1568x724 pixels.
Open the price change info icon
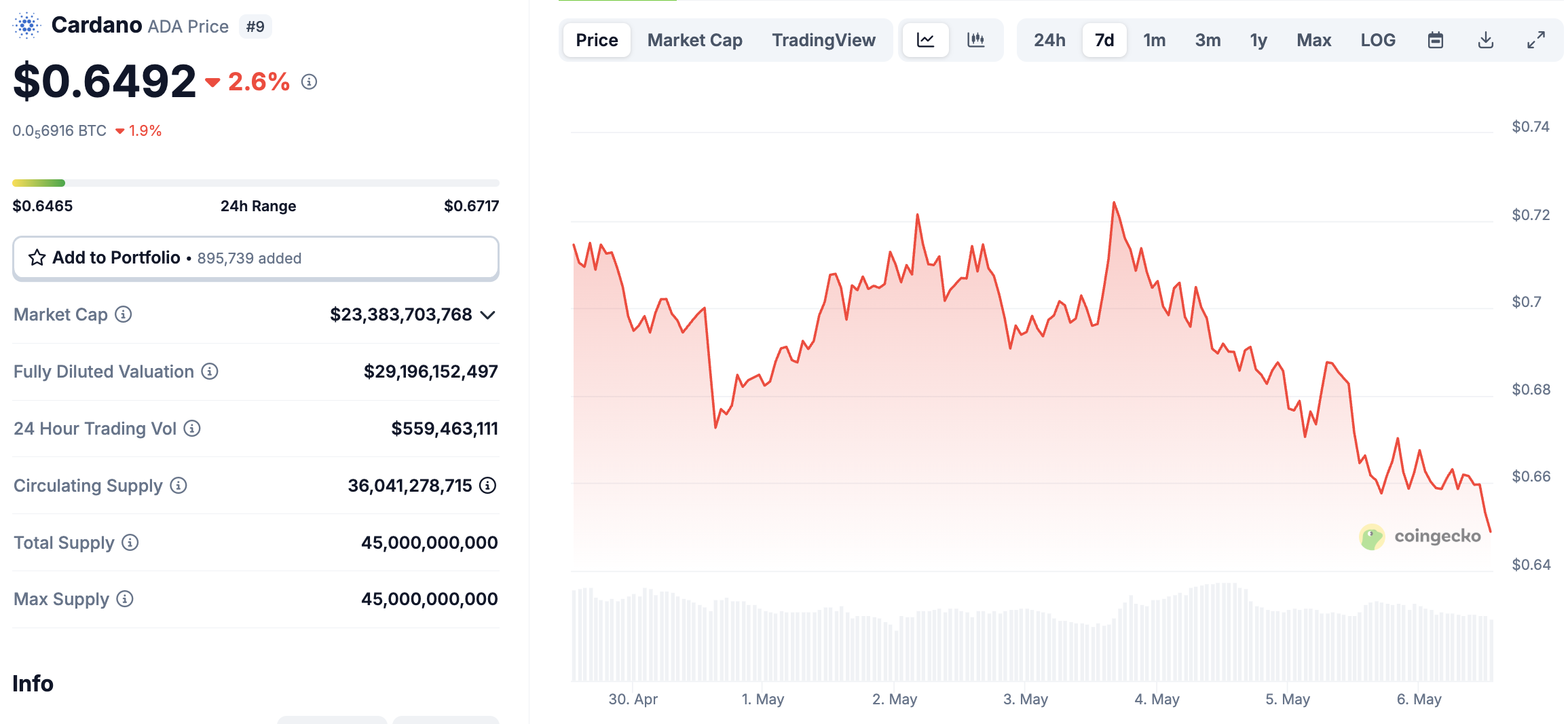[310, 82]
